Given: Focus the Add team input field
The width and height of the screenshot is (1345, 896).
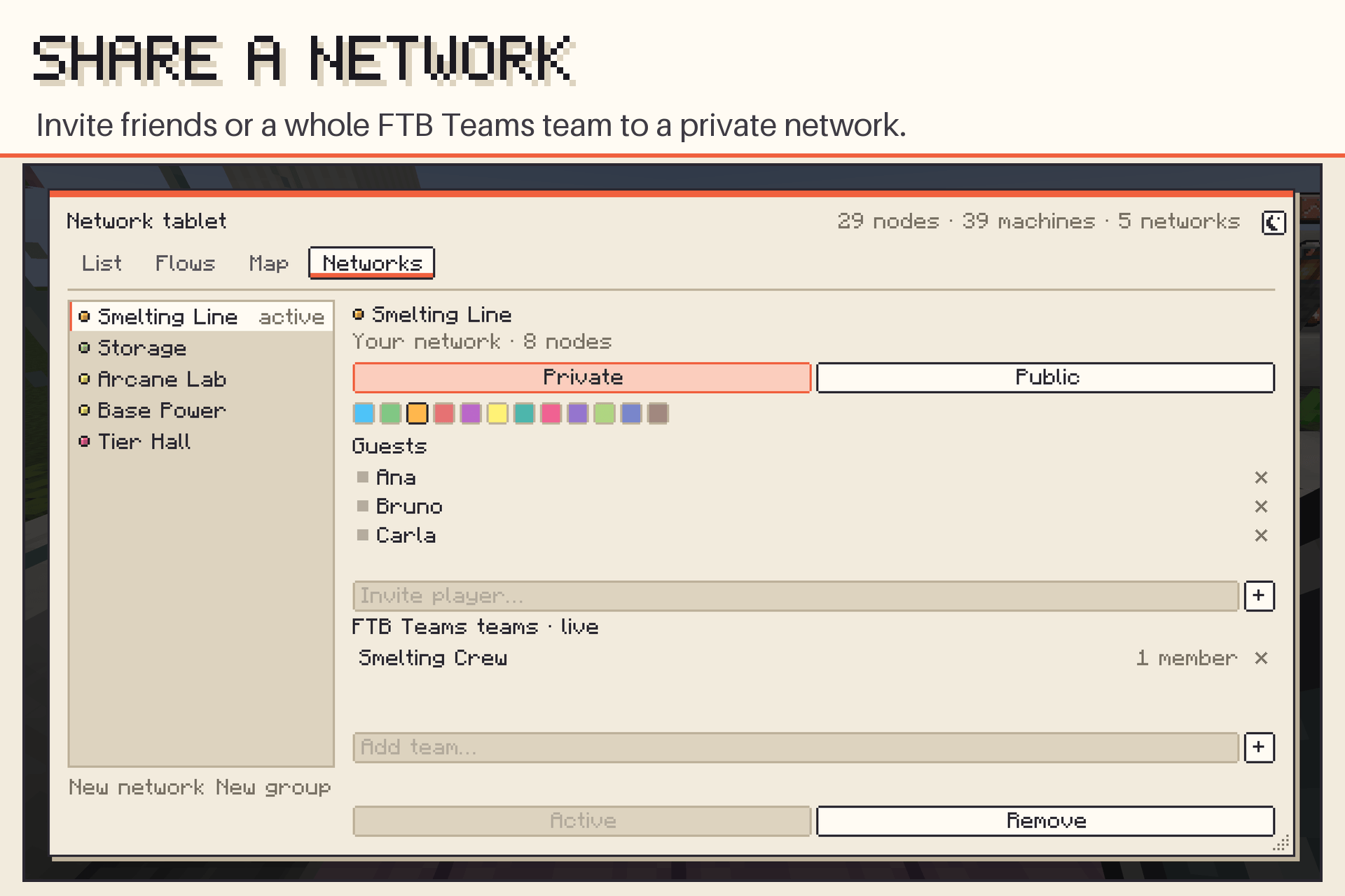Looking at the screenshot, I should 796,747.
